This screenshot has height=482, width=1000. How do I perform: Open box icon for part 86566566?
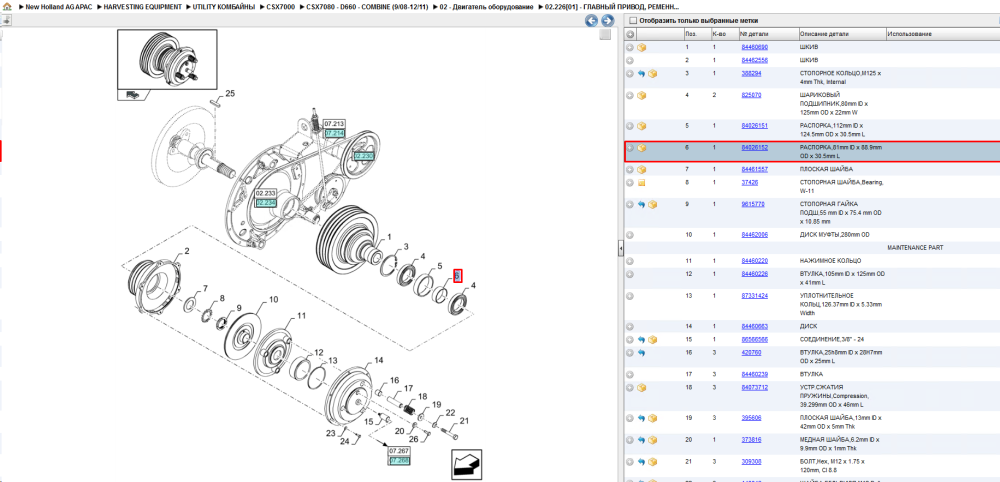(652, 340)
